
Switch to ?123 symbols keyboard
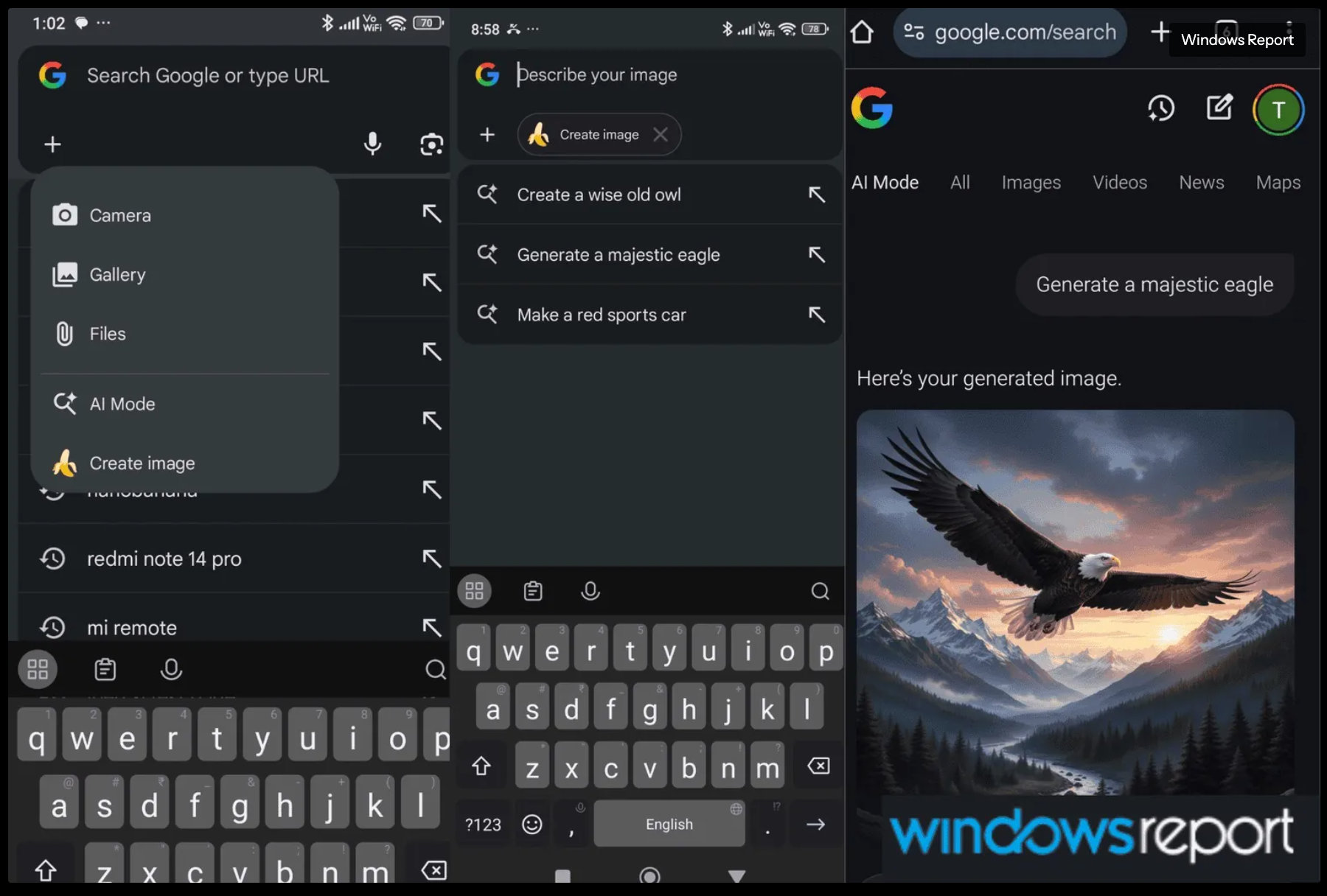483,825
